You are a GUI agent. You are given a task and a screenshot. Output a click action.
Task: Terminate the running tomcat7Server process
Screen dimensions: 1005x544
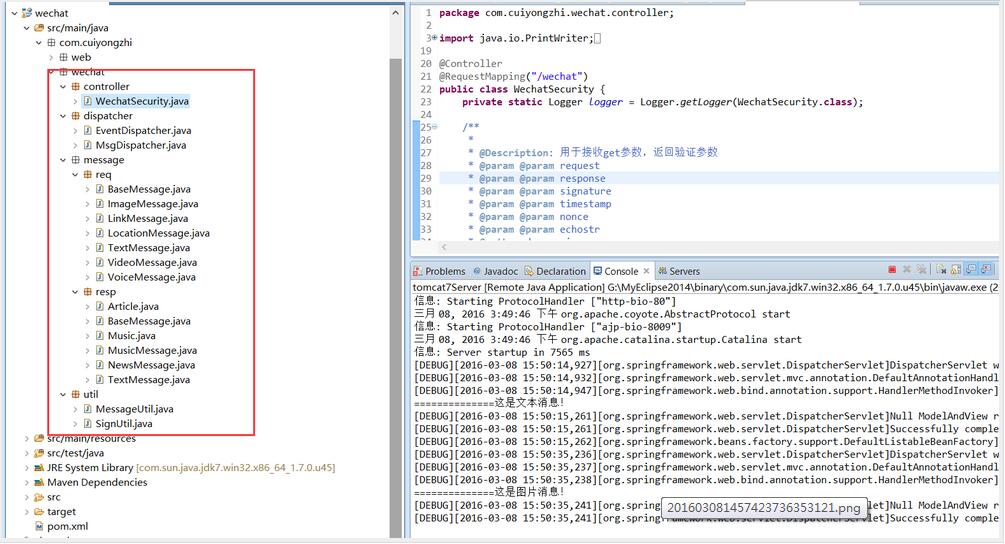tap(892, 269)
